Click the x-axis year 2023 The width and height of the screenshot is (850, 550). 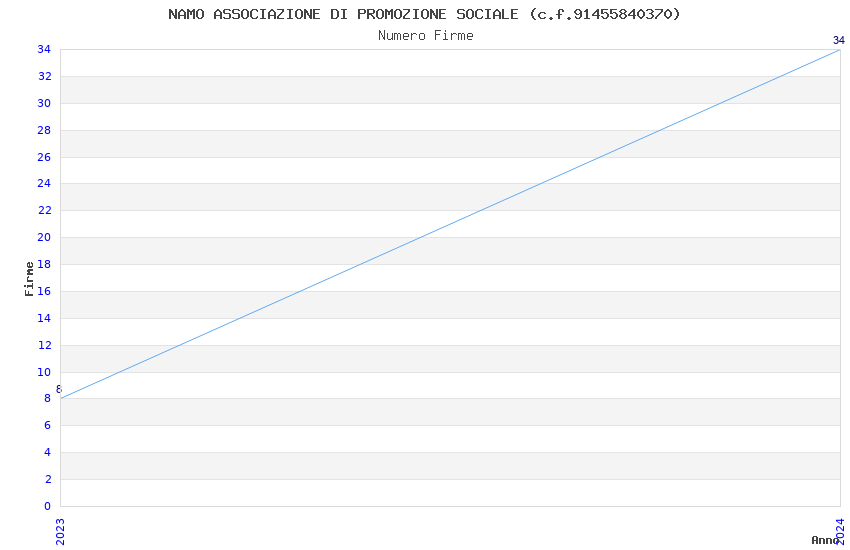click(x=60, y=532)
